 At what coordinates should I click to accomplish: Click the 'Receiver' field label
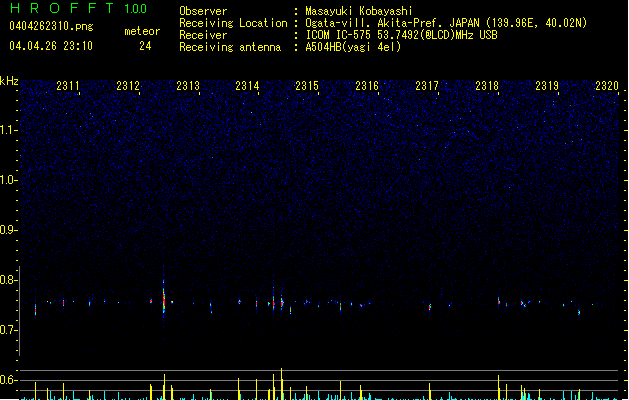[203, 35]
